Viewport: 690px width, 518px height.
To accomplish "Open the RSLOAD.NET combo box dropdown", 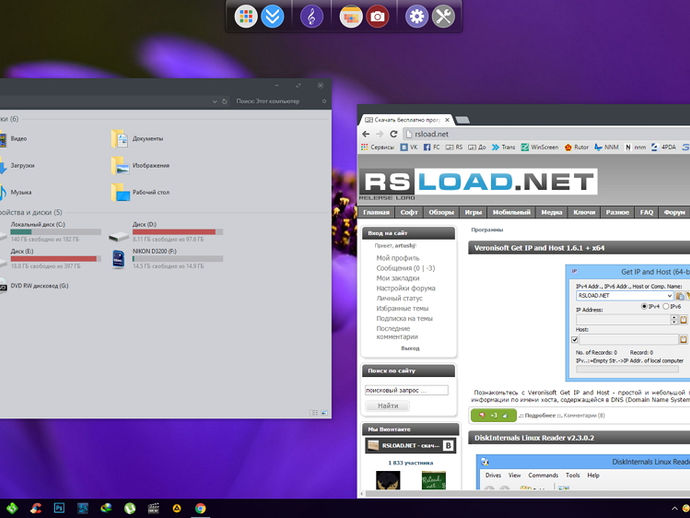I will [669, 296].
